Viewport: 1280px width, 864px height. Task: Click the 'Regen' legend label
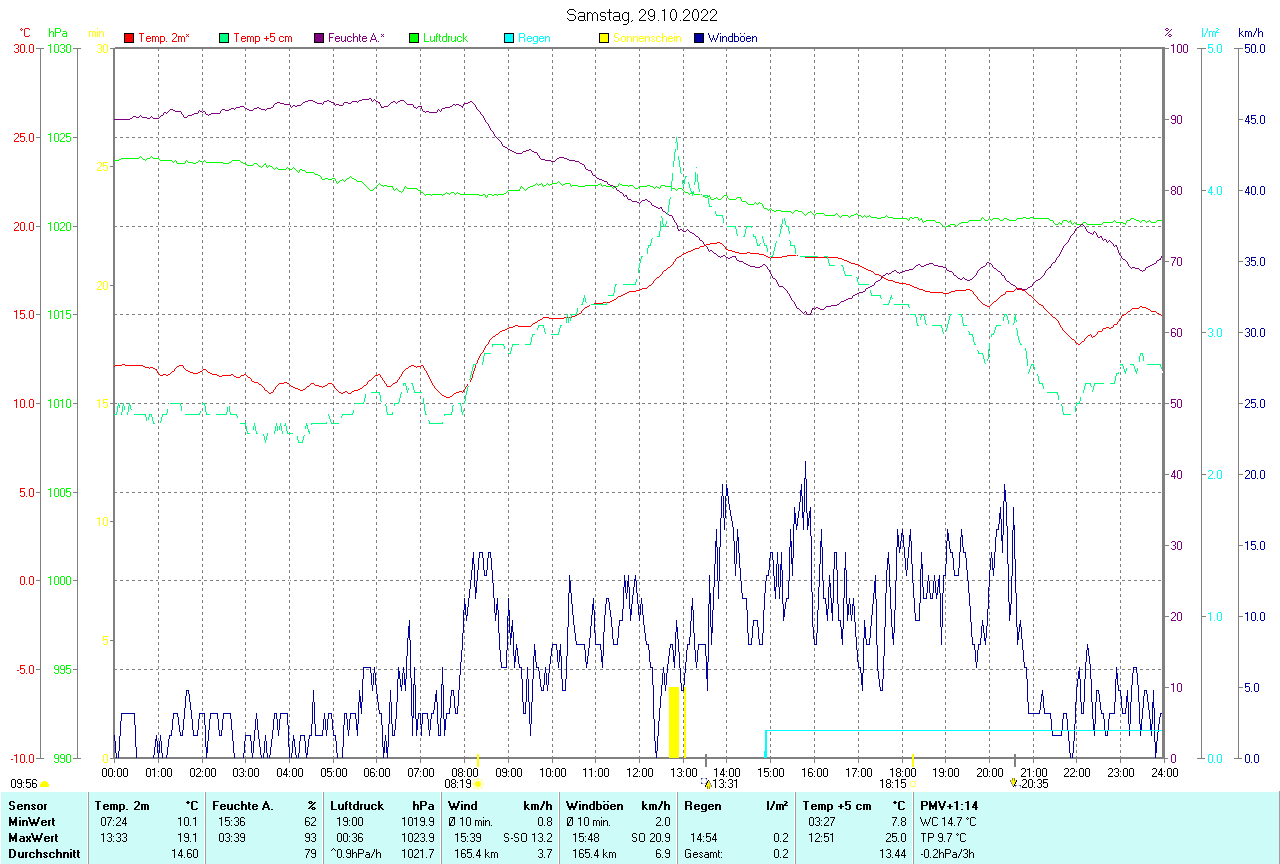coord(534,38)
